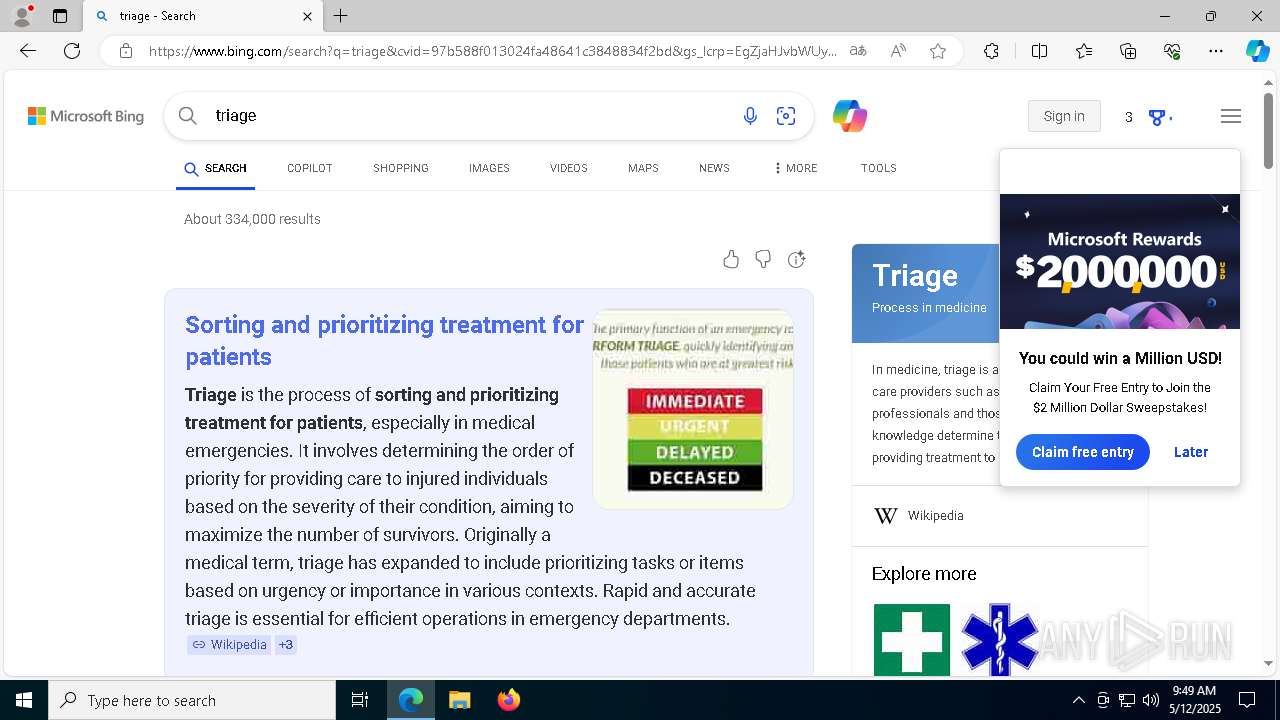Open the Wikipedia source chip
This screenshot has height=720, width=1280.
[229, 645]
